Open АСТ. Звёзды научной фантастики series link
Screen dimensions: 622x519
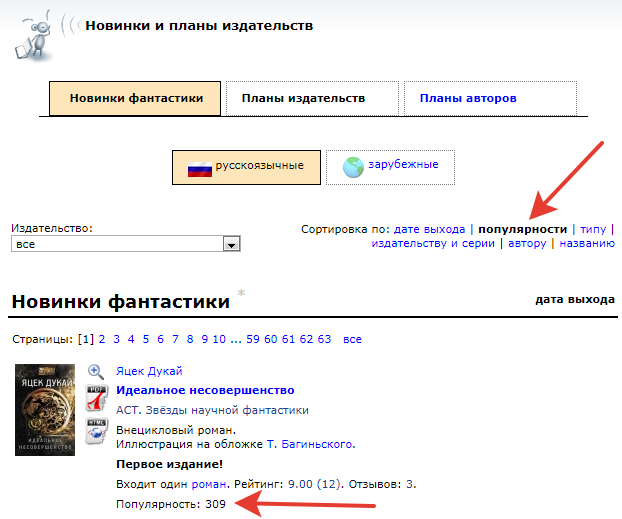(x=212, y=410)
